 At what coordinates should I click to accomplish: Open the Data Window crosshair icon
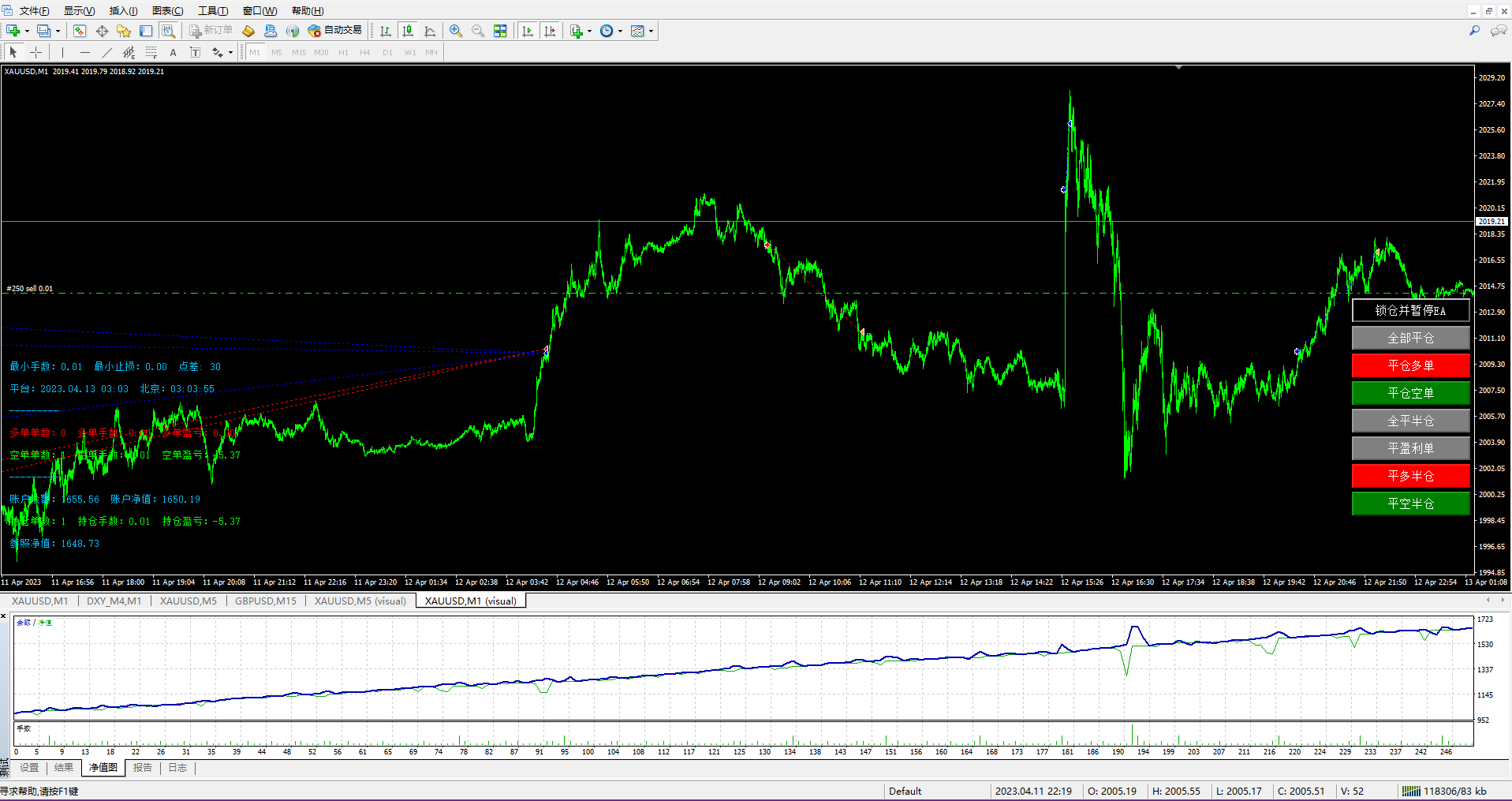click(x=102, y=31)
